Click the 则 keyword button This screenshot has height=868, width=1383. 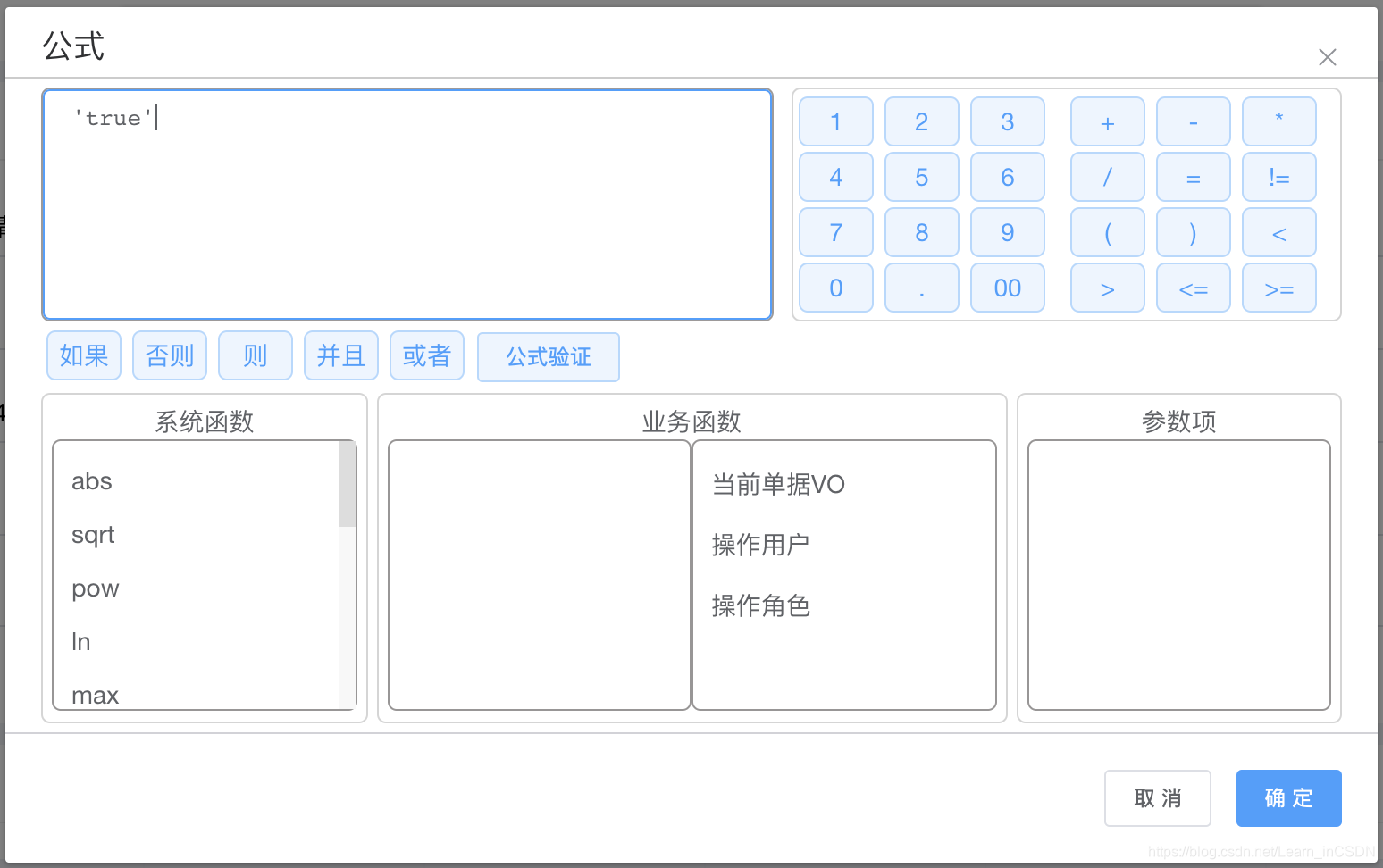coord(256,355)
